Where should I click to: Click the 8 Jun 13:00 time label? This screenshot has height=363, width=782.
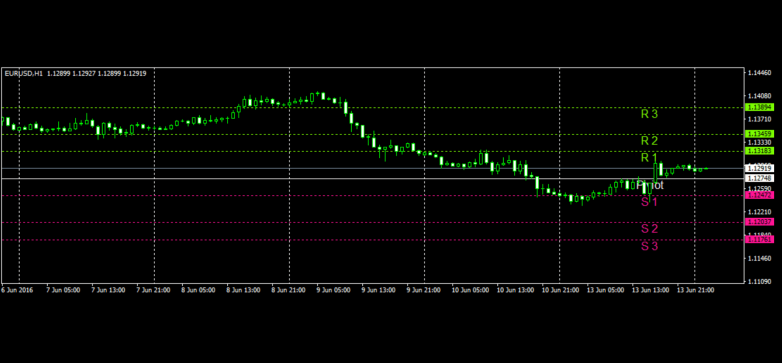coord(243,290)
